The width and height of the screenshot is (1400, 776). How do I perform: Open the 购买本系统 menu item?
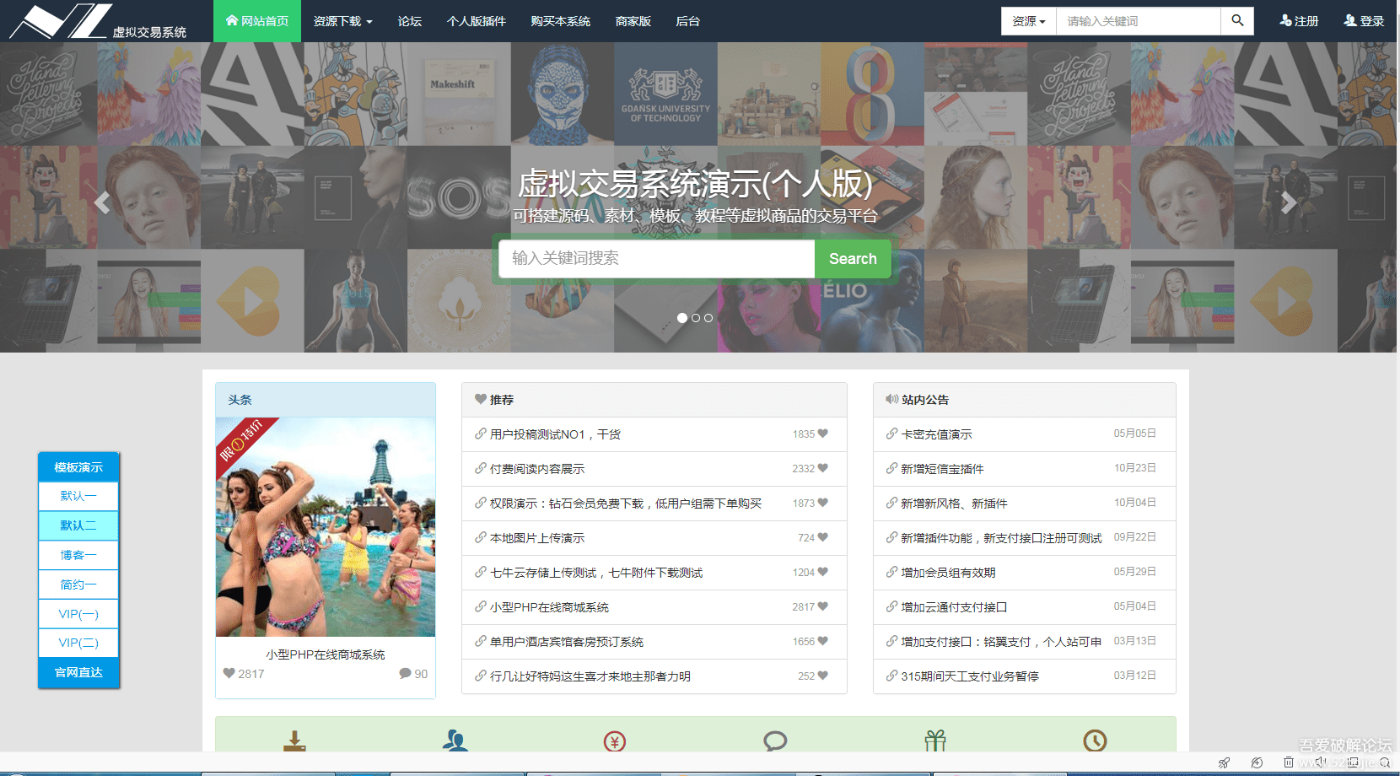tap(560, 21)
